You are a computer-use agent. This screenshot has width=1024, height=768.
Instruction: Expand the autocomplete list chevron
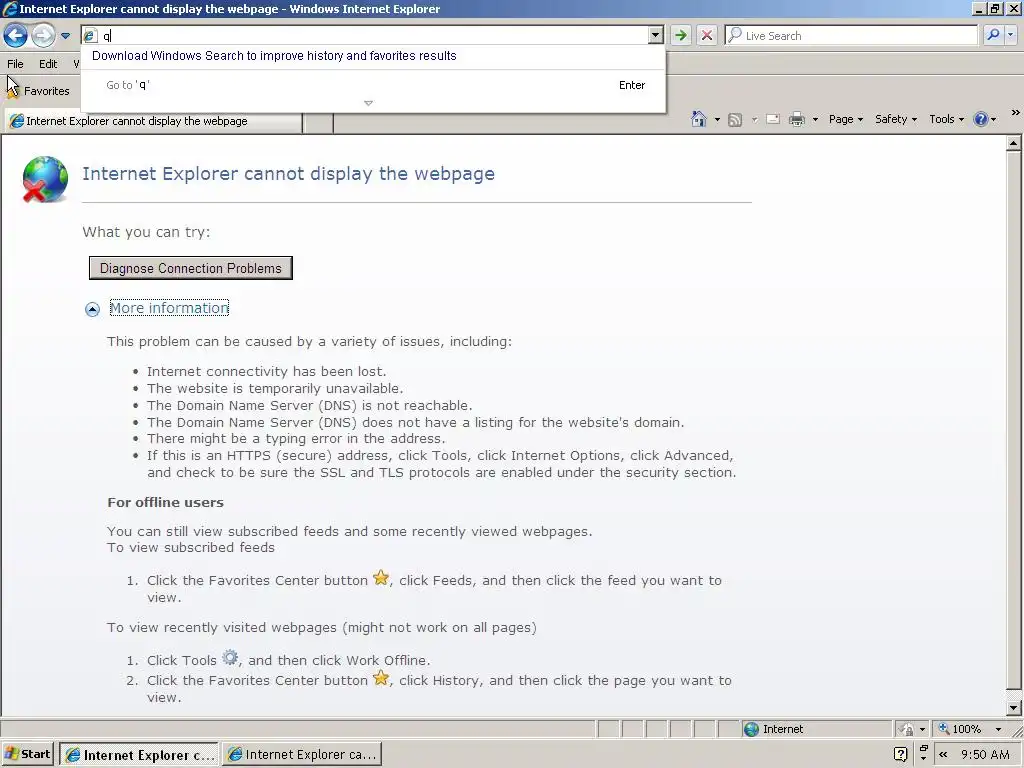368,103
